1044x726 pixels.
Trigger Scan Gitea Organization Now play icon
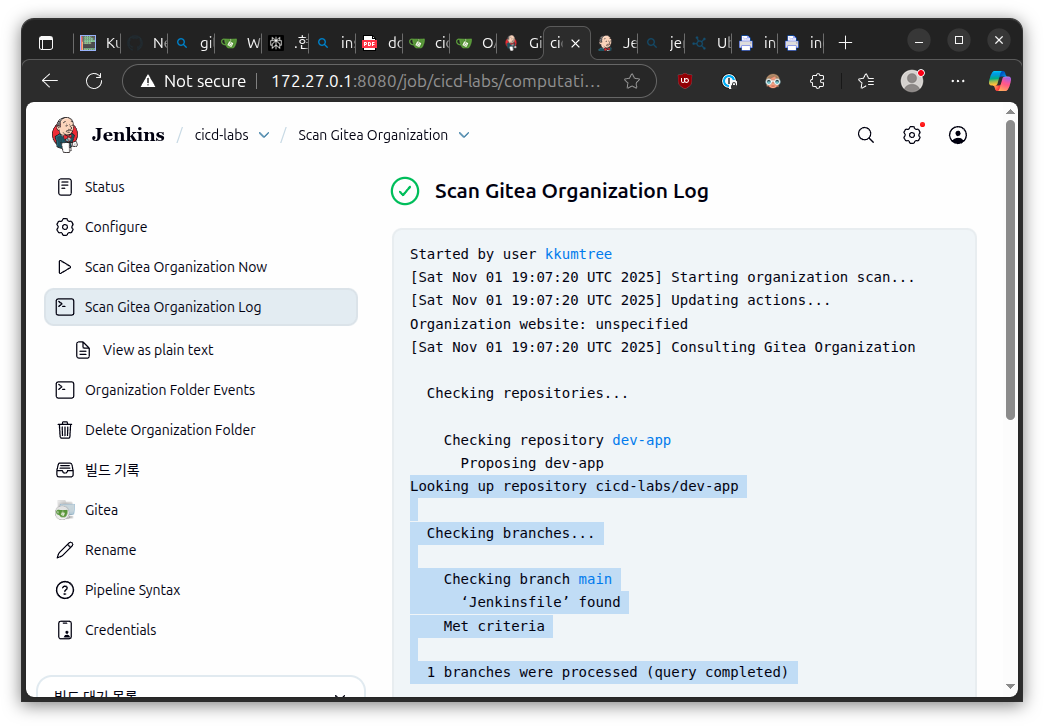65,267
